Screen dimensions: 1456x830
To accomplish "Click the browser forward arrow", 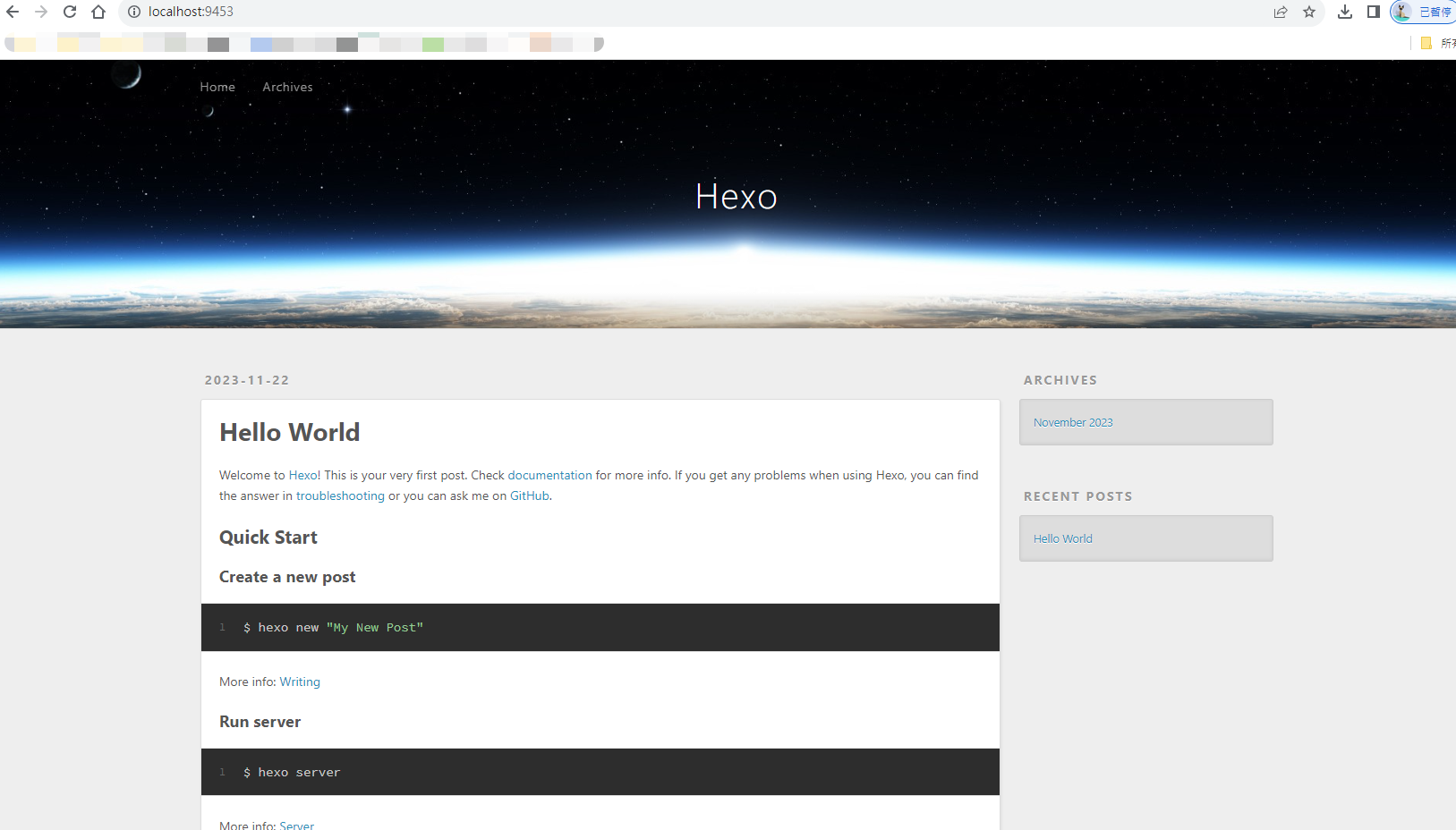I will pos(41,12).
